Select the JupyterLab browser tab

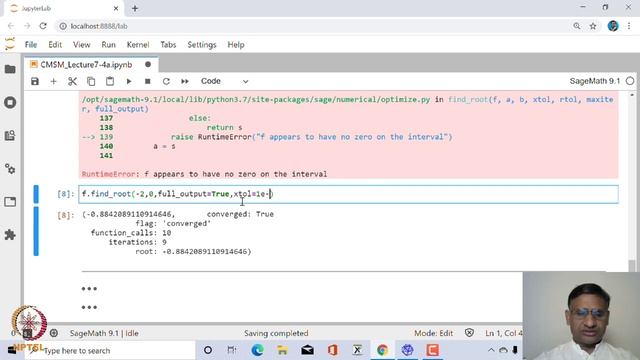(64, 8)
